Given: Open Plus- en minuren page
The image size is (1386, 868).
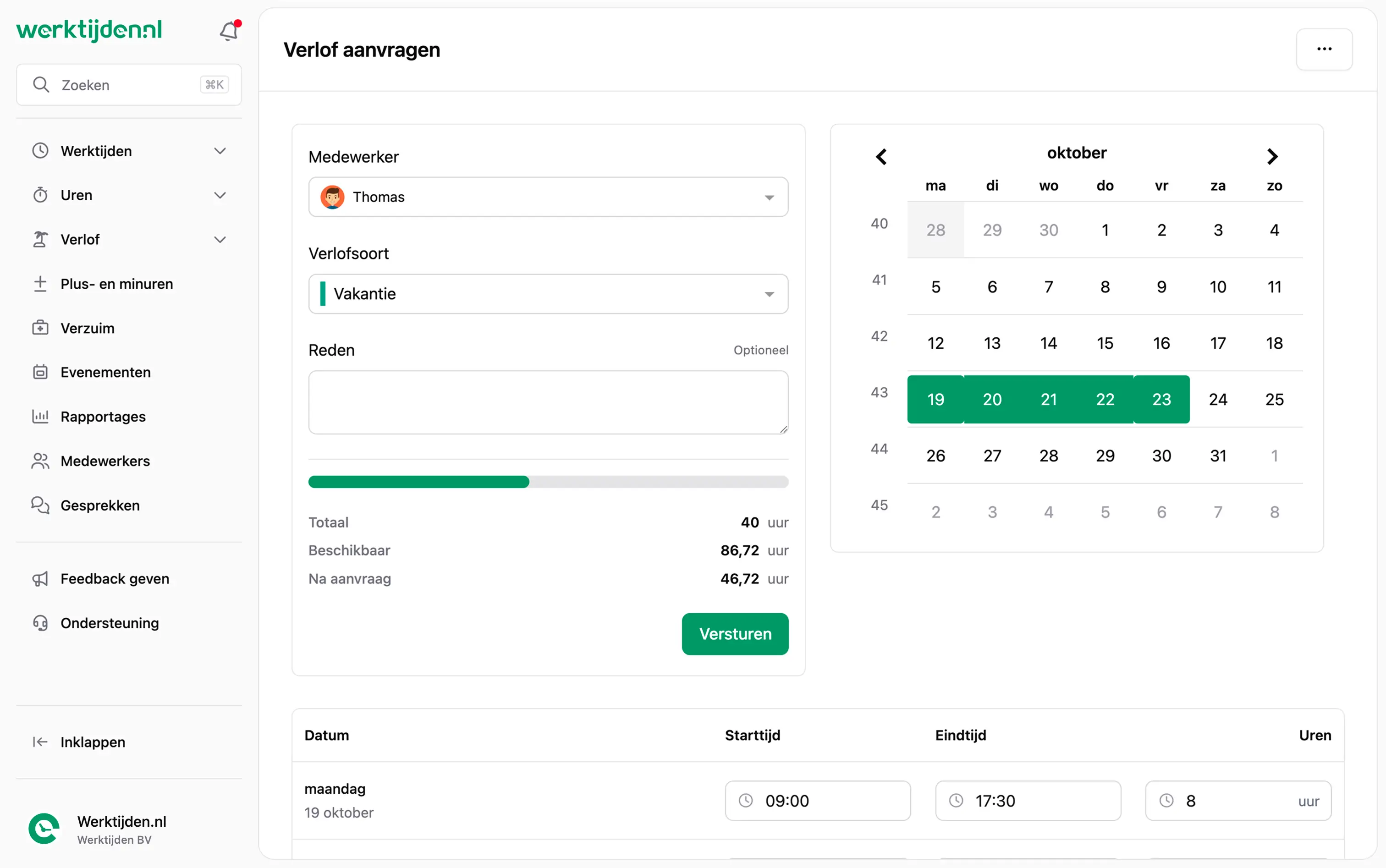Looking at the screenshot, I should [116, 284].
